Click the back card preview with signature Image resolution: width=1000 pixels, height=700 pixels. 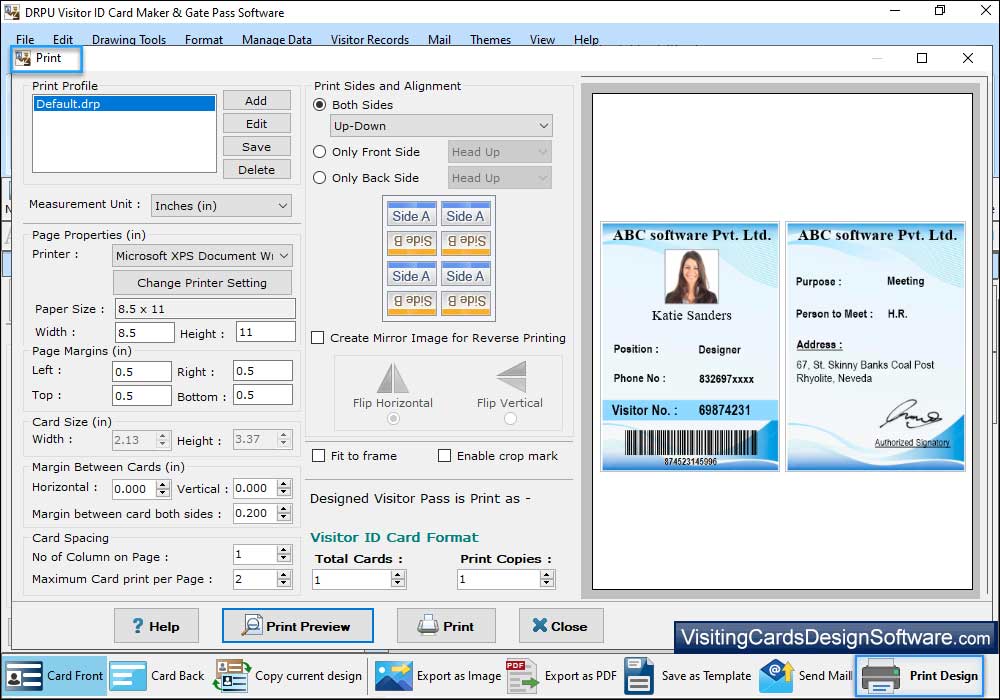click(876, 346)
